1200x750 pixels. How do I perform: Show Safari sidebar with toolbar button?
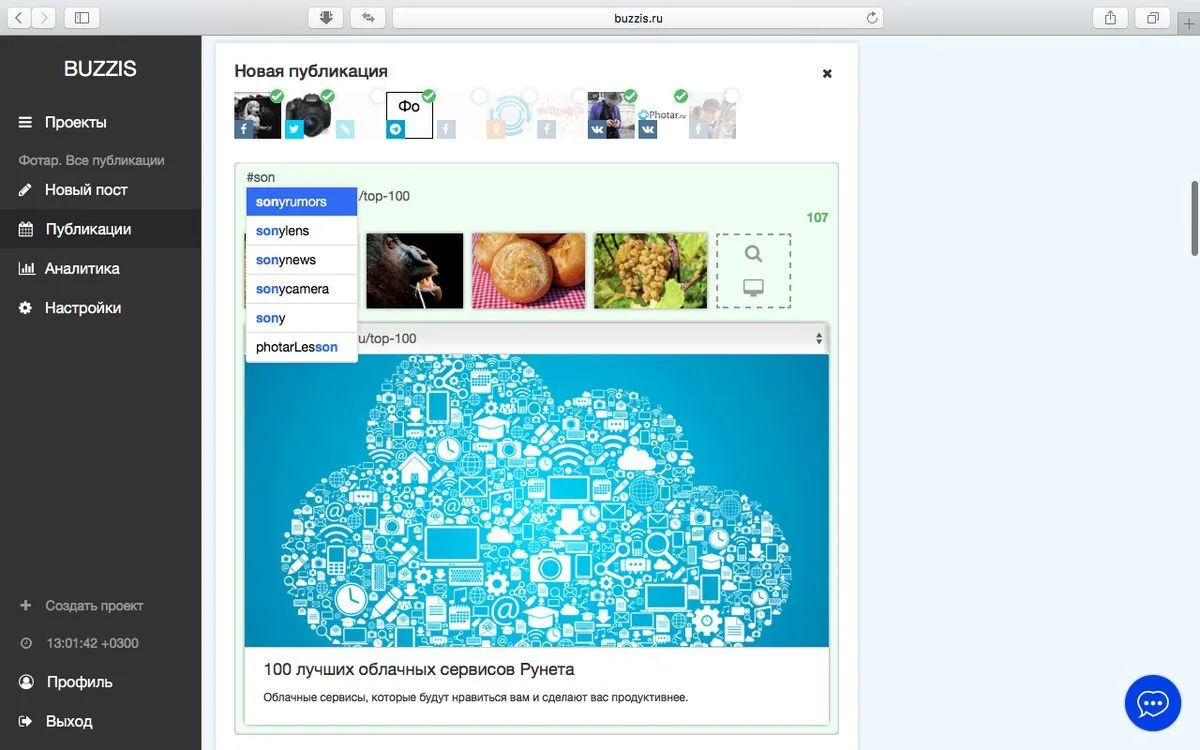(x=82, y=17)
